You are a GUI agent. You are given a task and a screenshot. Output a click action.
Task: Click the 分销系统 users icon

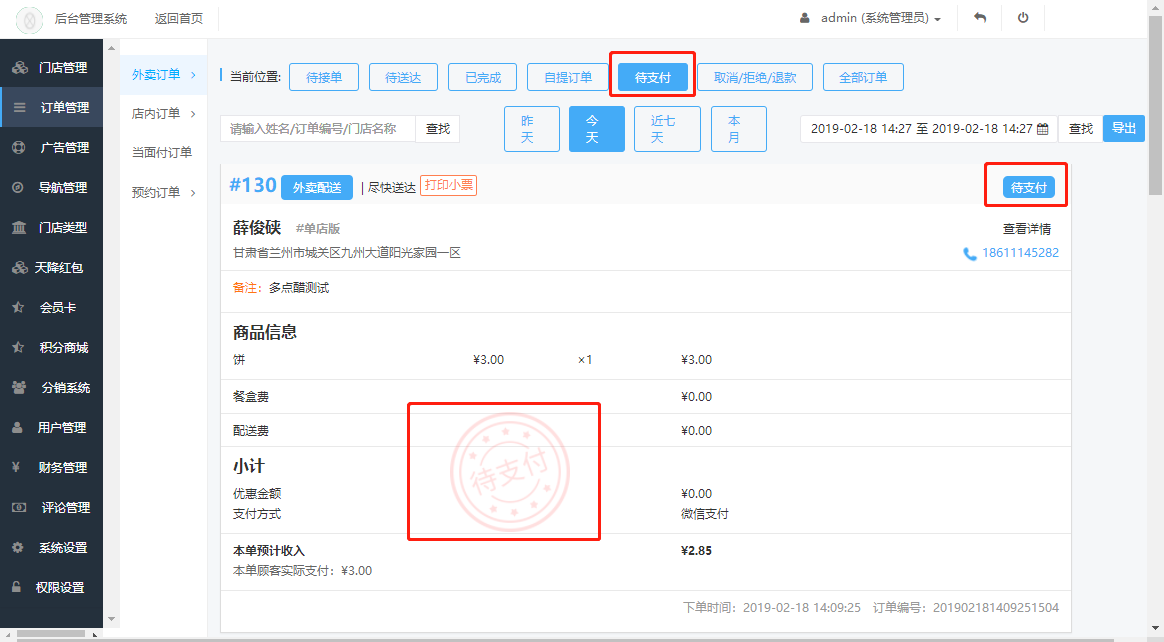click(19, 387)
